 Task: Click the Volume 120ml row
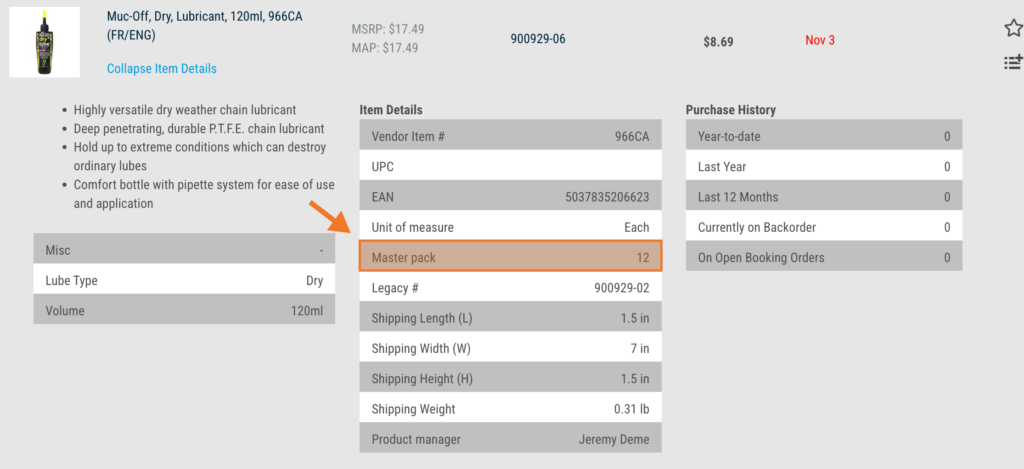click(184, 311)
